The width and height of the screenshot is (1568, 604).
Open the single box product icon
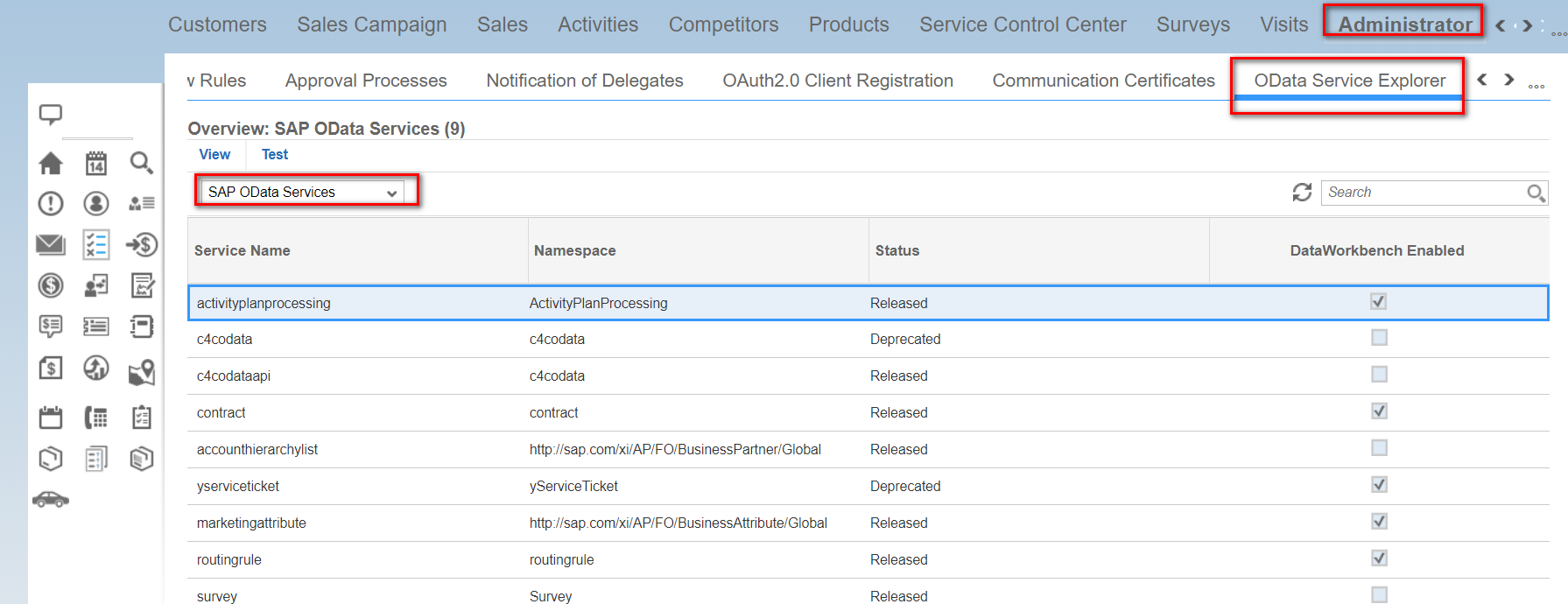[51, 458]
